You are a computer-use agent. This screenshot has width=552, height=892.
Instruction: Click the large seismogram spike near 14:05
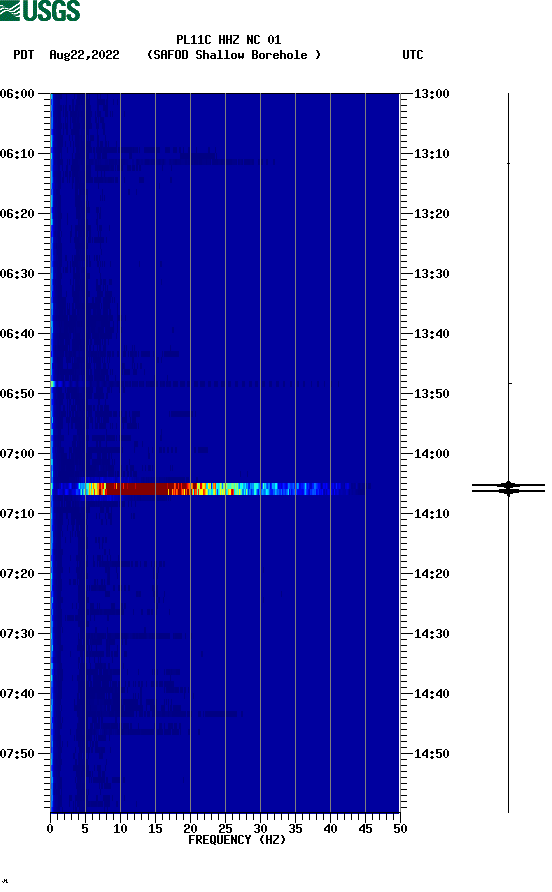pyautogui.click(x=508, y=488)
